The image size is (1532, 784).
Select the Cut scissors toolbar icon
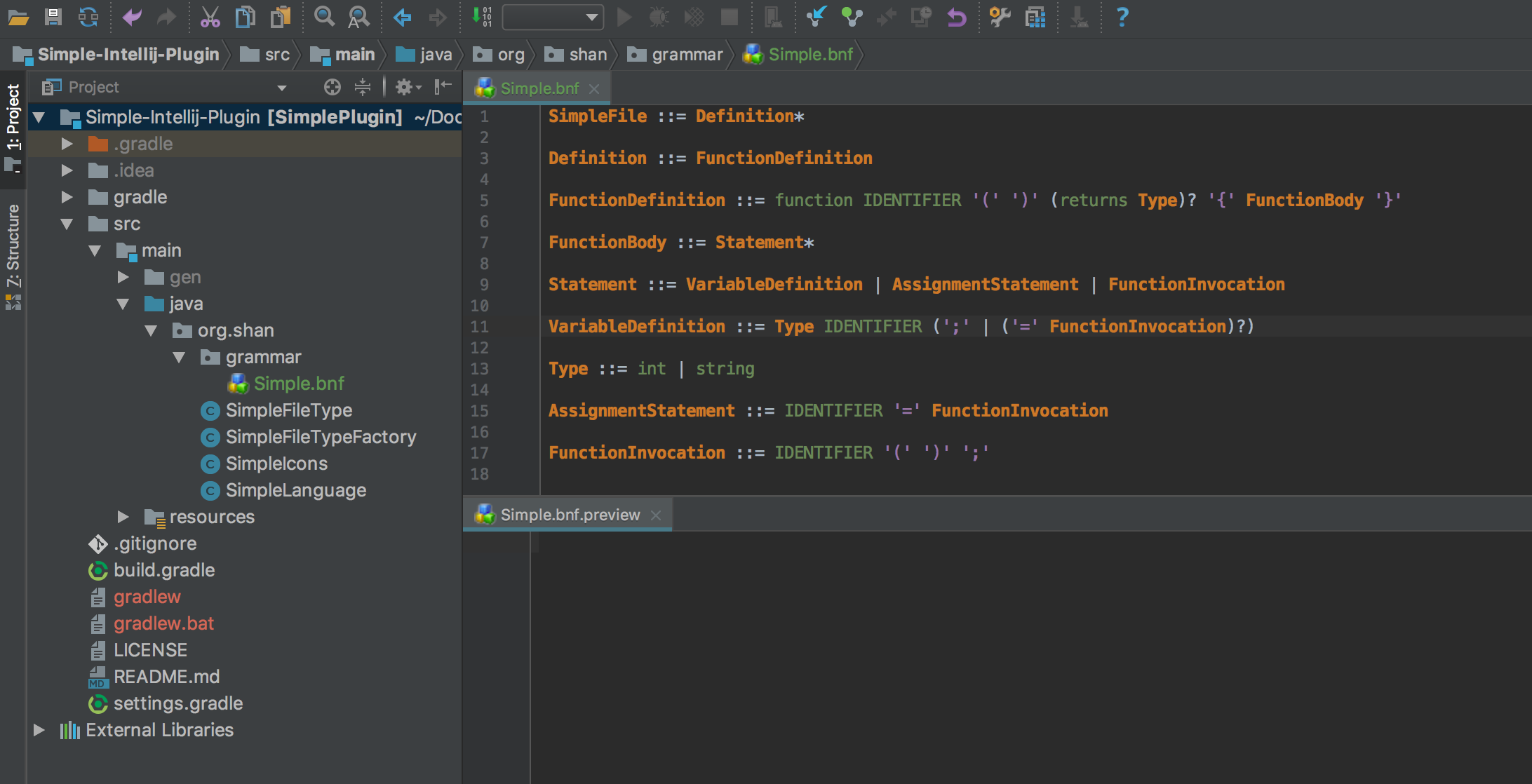coord(210,18)
